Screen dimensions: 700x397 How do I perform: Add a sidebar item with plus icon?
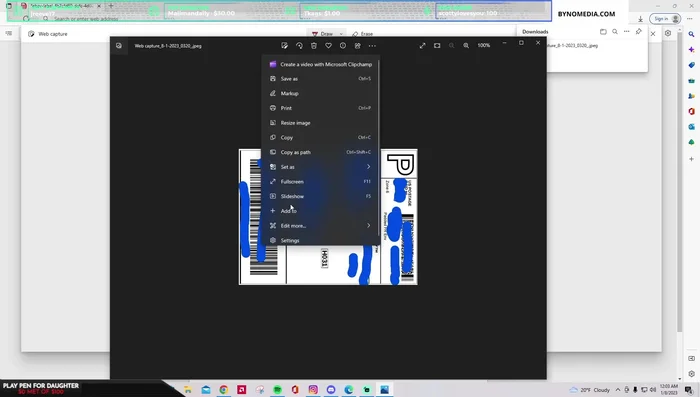(x=692, y=159)
